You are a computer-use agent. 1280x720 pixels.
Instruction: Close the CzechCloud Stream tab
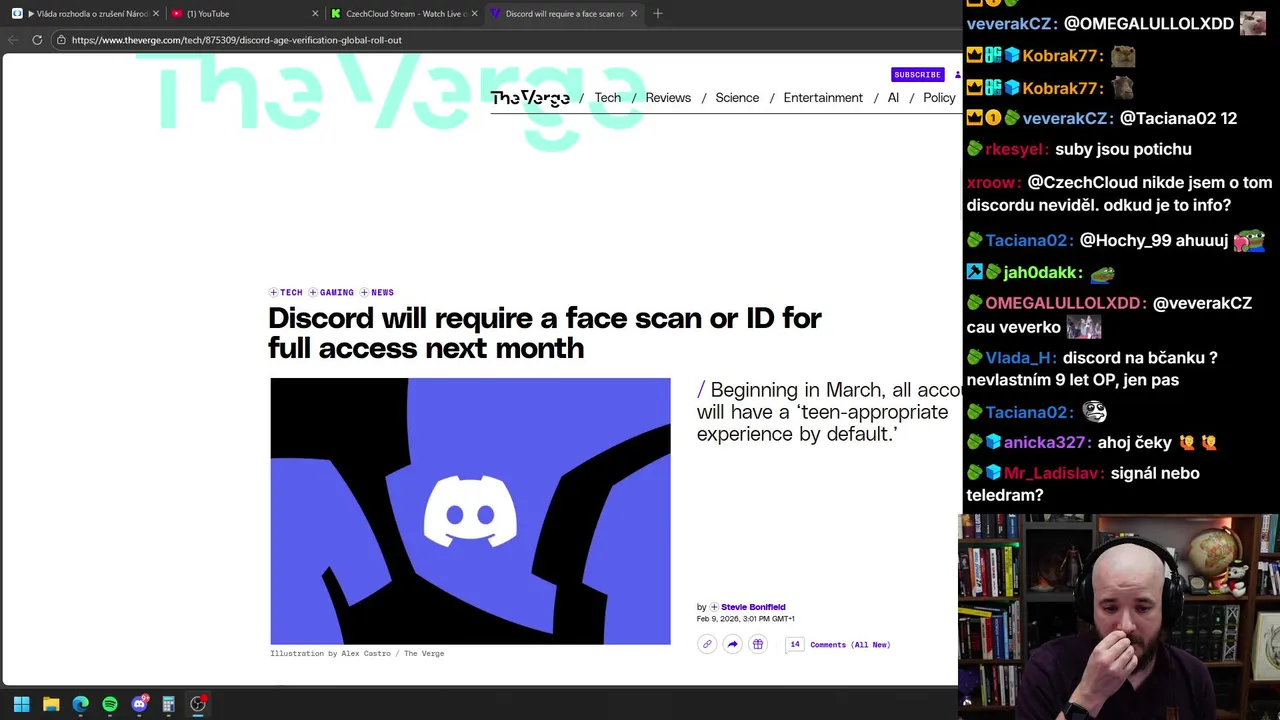(474, 14)
